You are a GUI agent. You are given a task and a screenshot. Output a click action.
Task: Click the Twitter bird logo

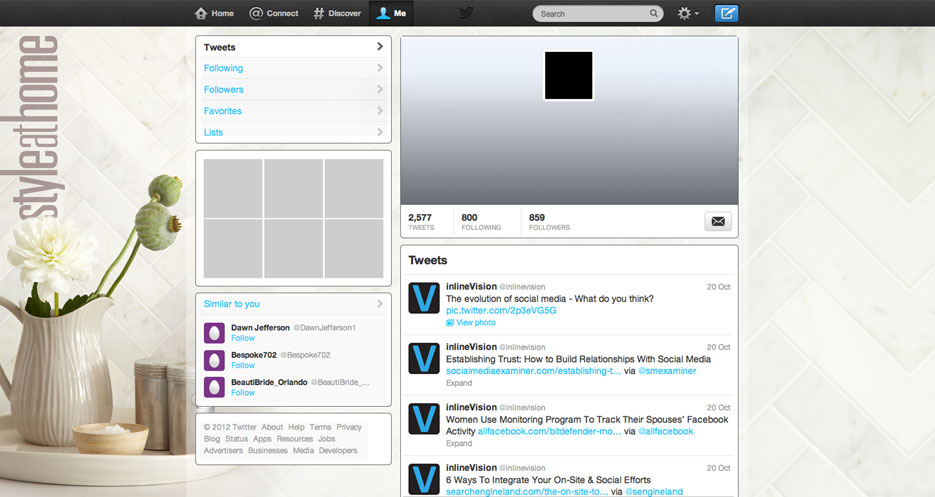[466, 13]
